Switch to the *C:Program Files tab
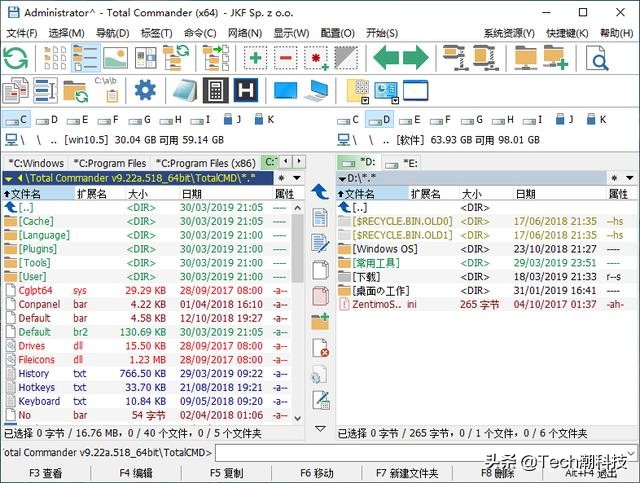The width and height of the screenshot is (640, 483). (x=110, y=162)
